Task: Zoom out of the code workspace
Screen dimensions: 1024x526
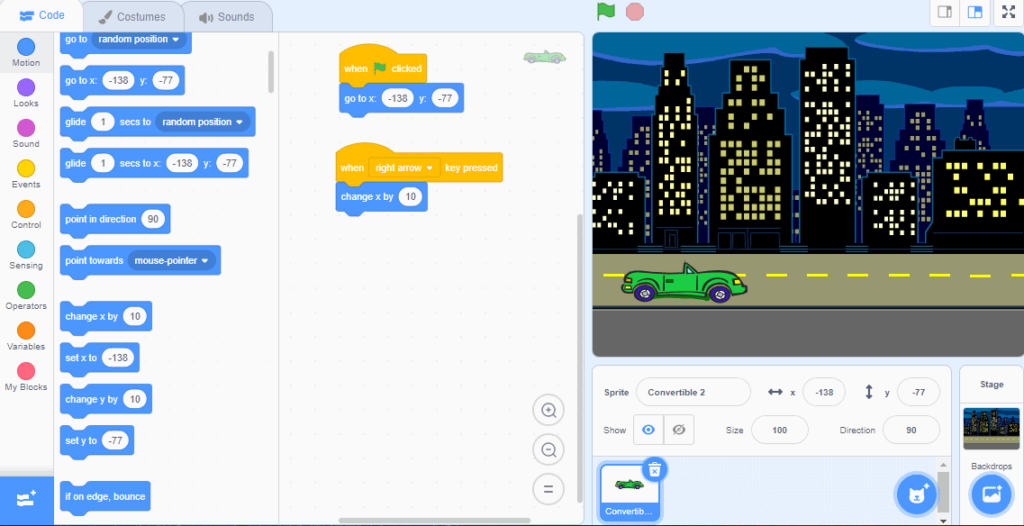Action: 548,450
